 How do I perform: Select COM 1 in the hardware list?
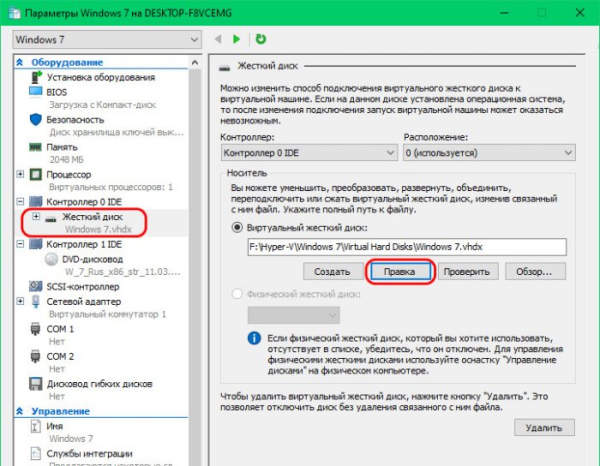[60, 327]
